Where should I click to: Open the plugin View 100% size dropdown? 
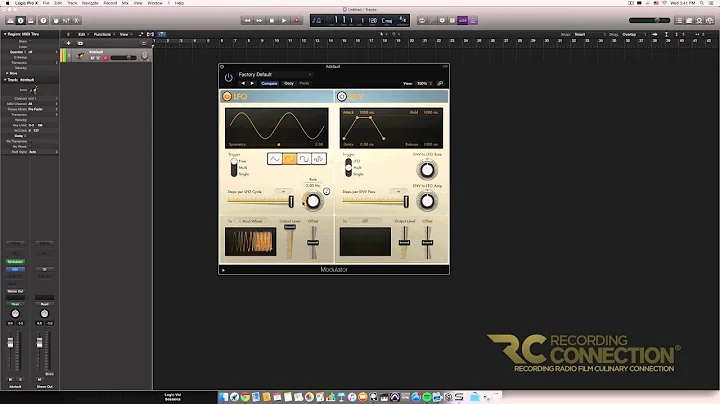coord(424,84)
